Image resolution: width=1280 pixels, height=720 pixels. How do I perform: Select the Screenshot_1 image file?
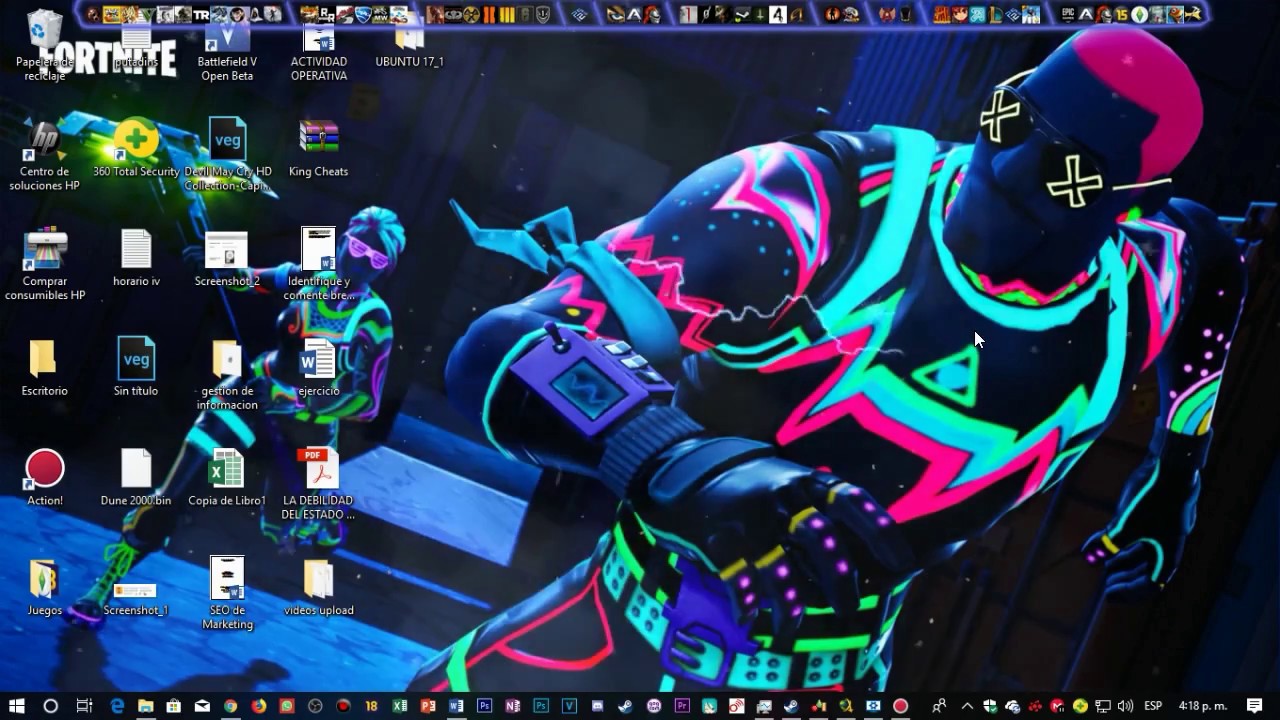tap(136, 598)
